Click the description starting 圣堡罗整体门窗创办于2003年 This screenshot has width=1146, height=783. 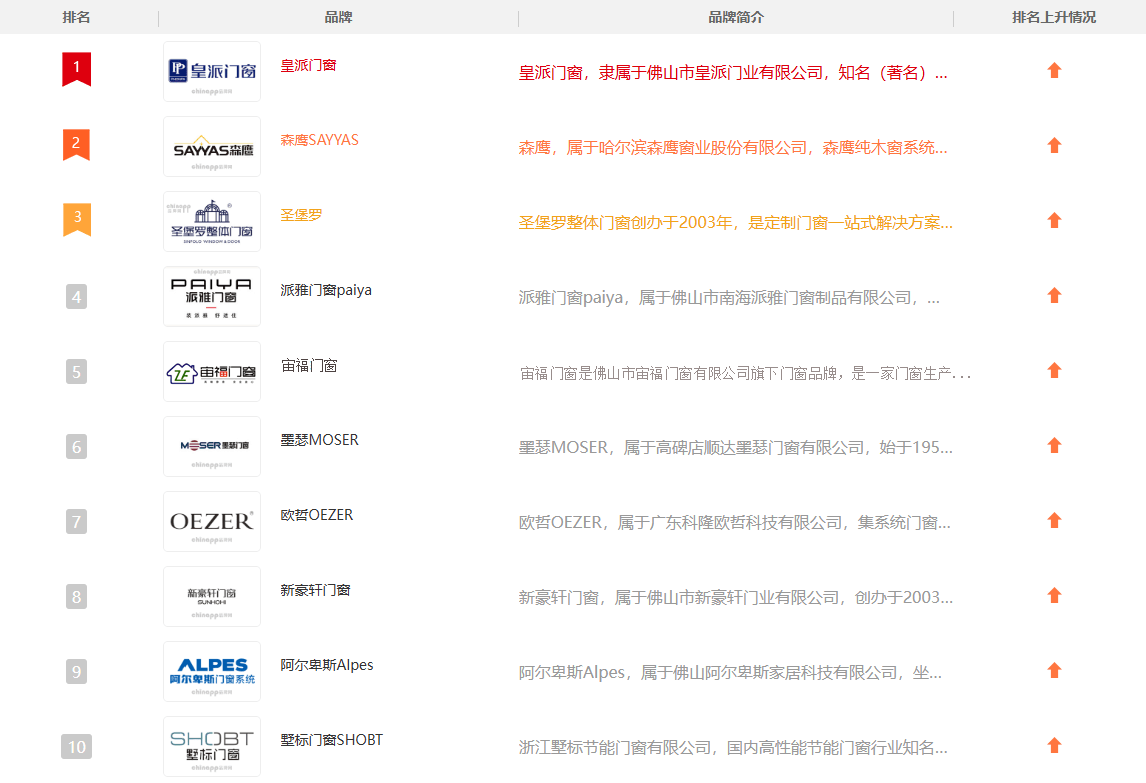[736, 223]
